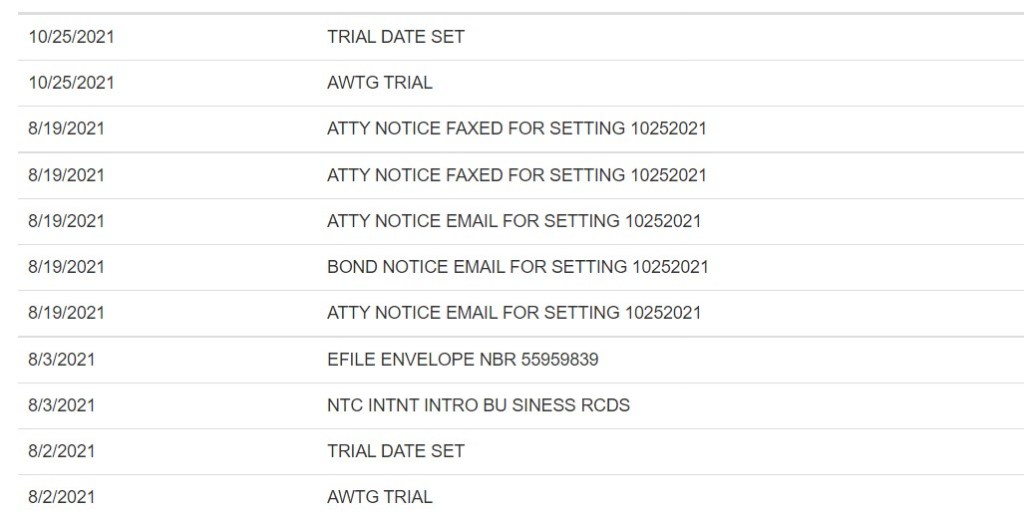Select AWTG TRIAL entry dated 10/25/2021
Image resolution: width=1024 pixels, height=514 pixels.
point(380,83)
